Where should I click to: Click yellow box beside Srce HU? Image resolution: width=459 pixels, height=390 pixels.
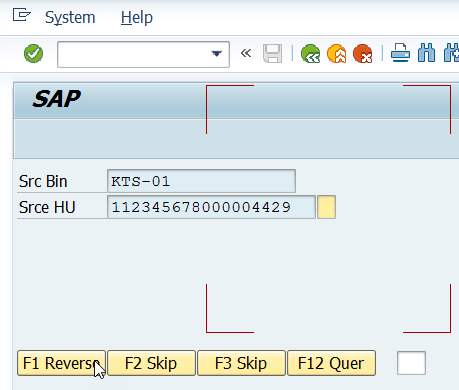click(326, 207)
